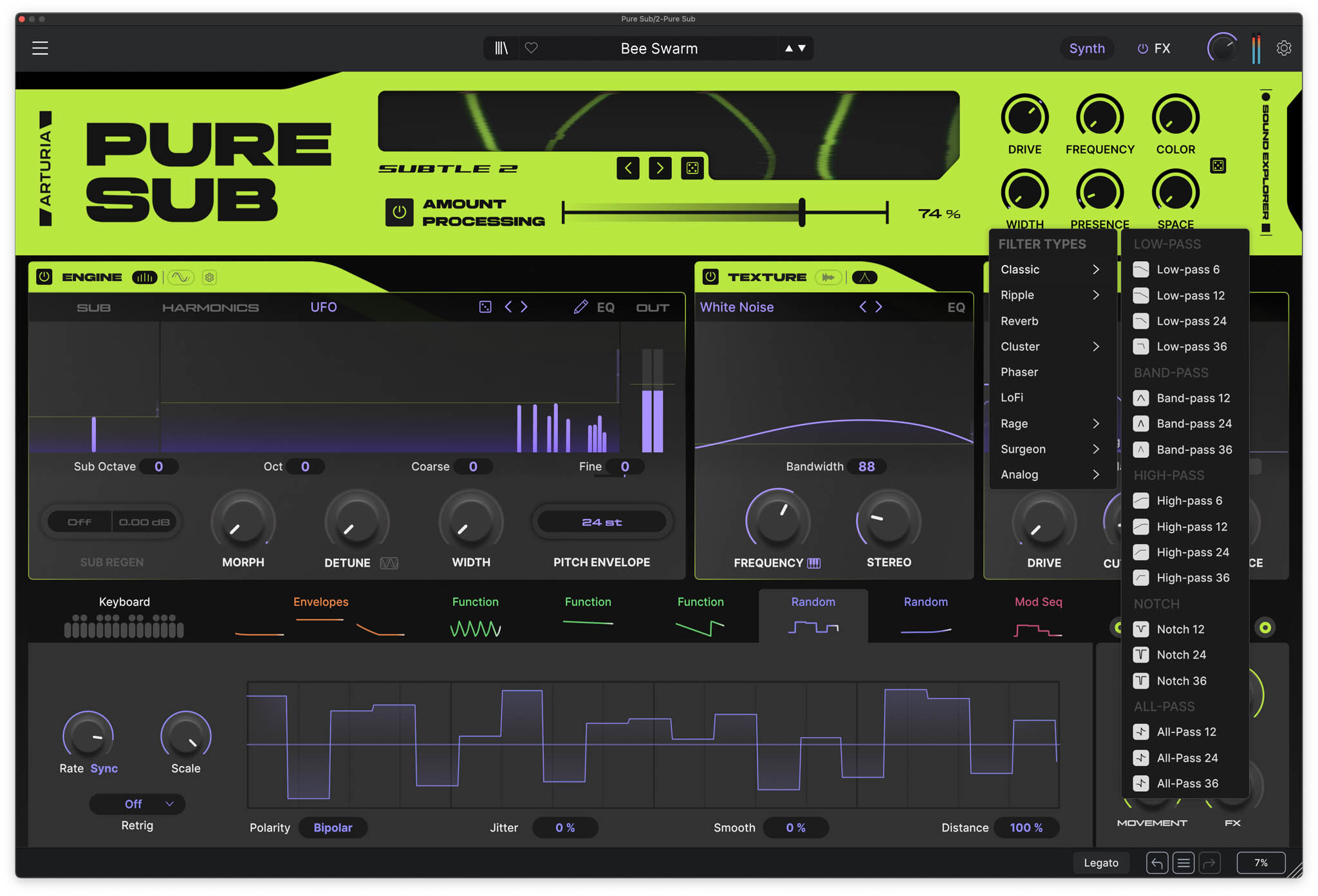The height and width of the screenshot is (896, 1318).
Task: Go to next processing preset arrow
Action: click(660, 168)
